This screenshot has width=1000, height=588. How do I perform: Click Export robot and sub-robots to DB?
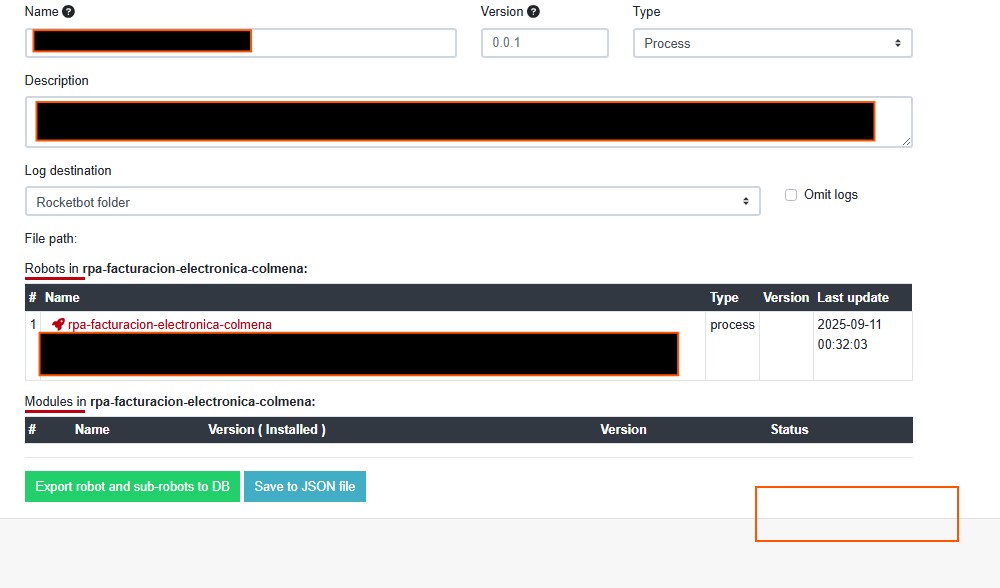132,487
